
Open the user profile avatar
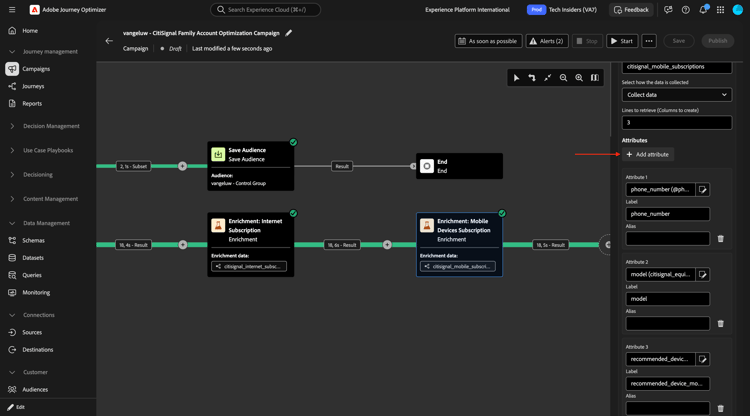[x=738, y=10]
